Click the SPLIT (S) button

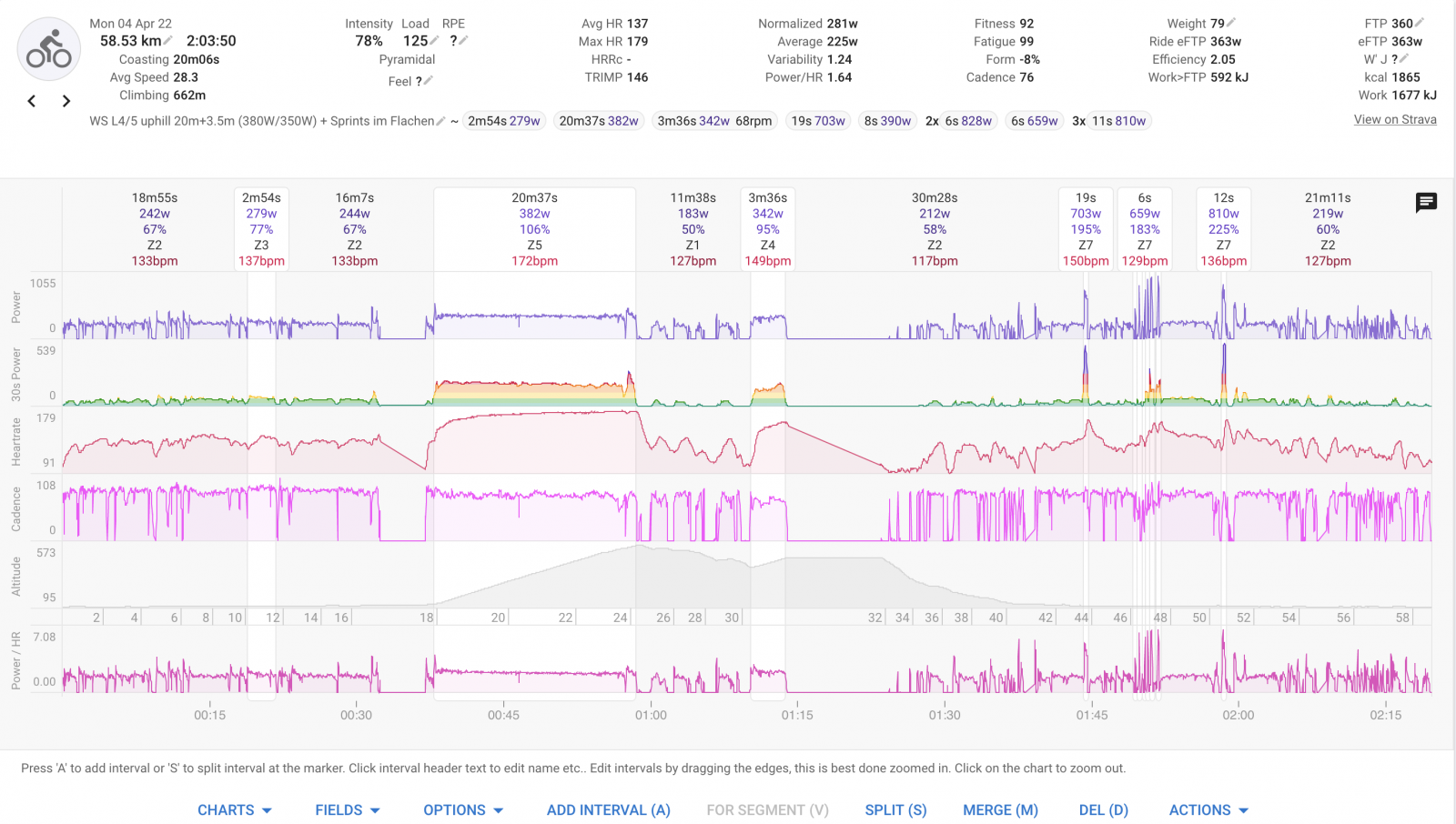895,809
